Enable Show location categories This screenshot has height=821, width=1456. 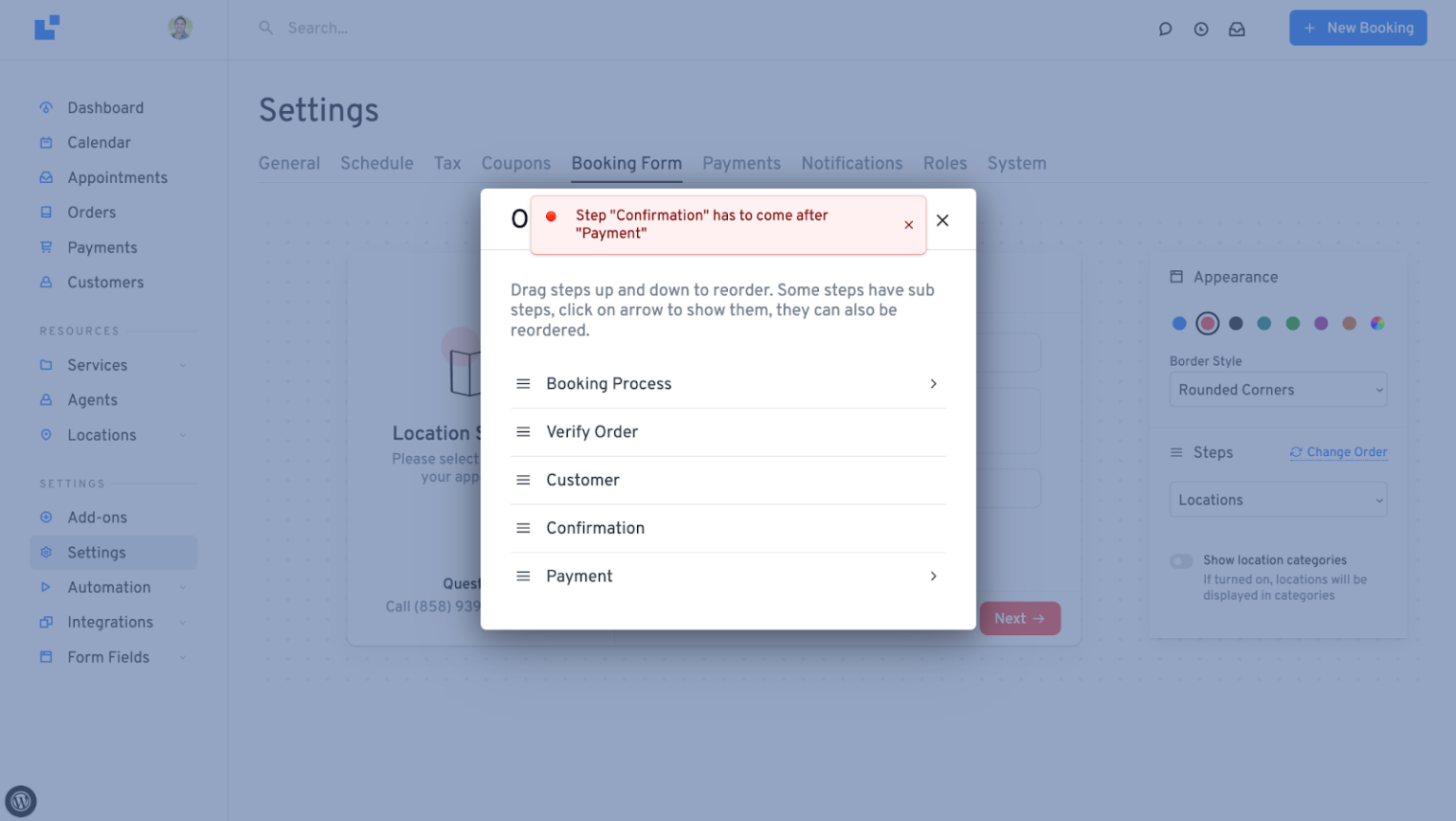1181,561
